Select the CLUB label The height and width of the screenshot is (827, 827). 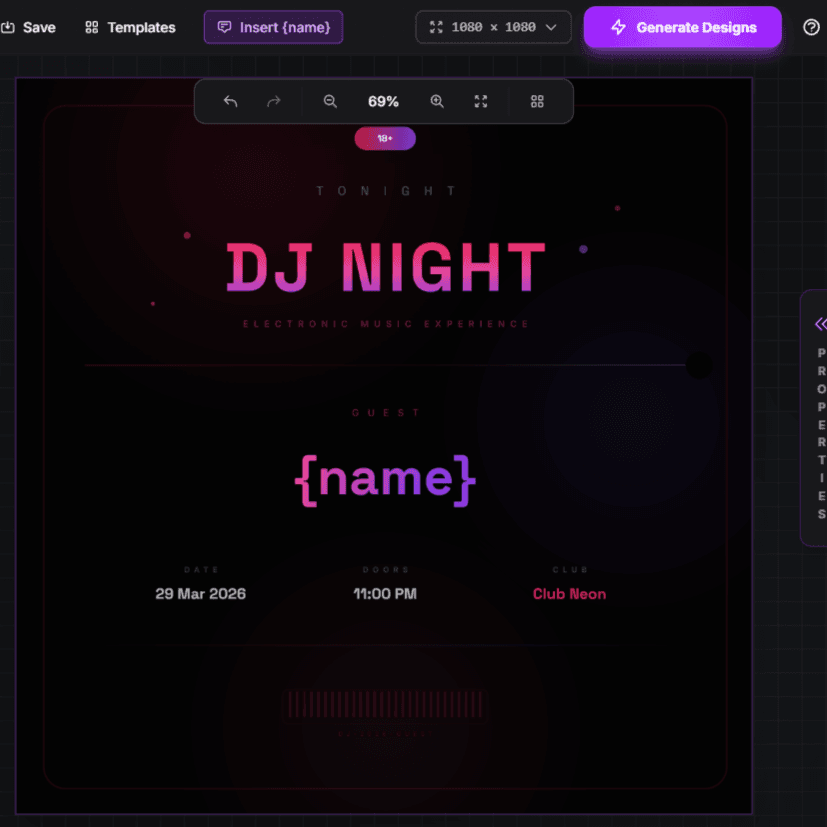click(x=570, y=570)
